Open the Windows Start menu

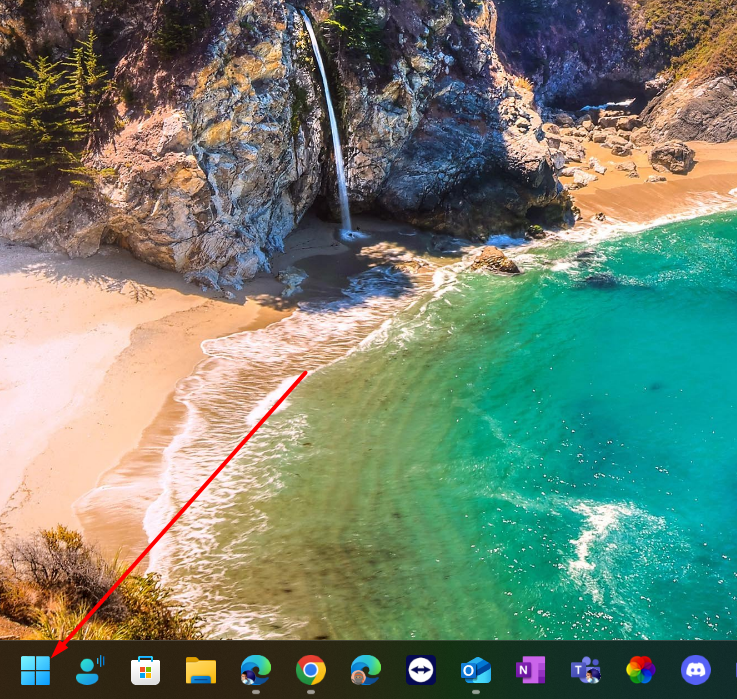tap(35, 670)
